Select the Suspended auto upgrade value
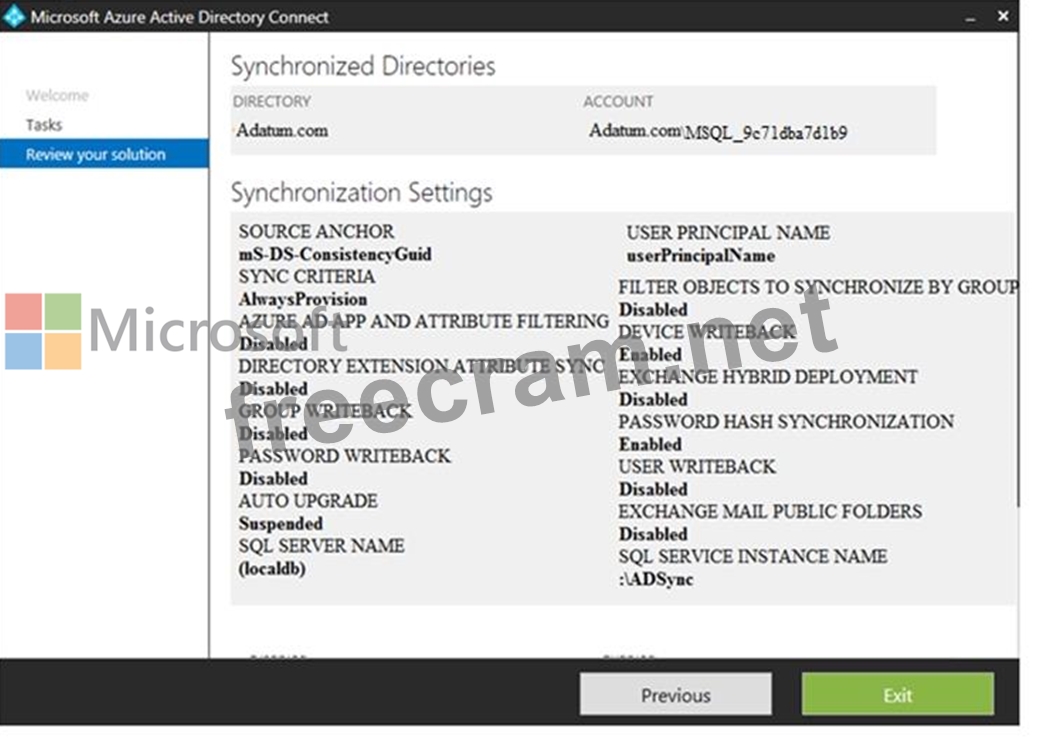 coord(281,523)
